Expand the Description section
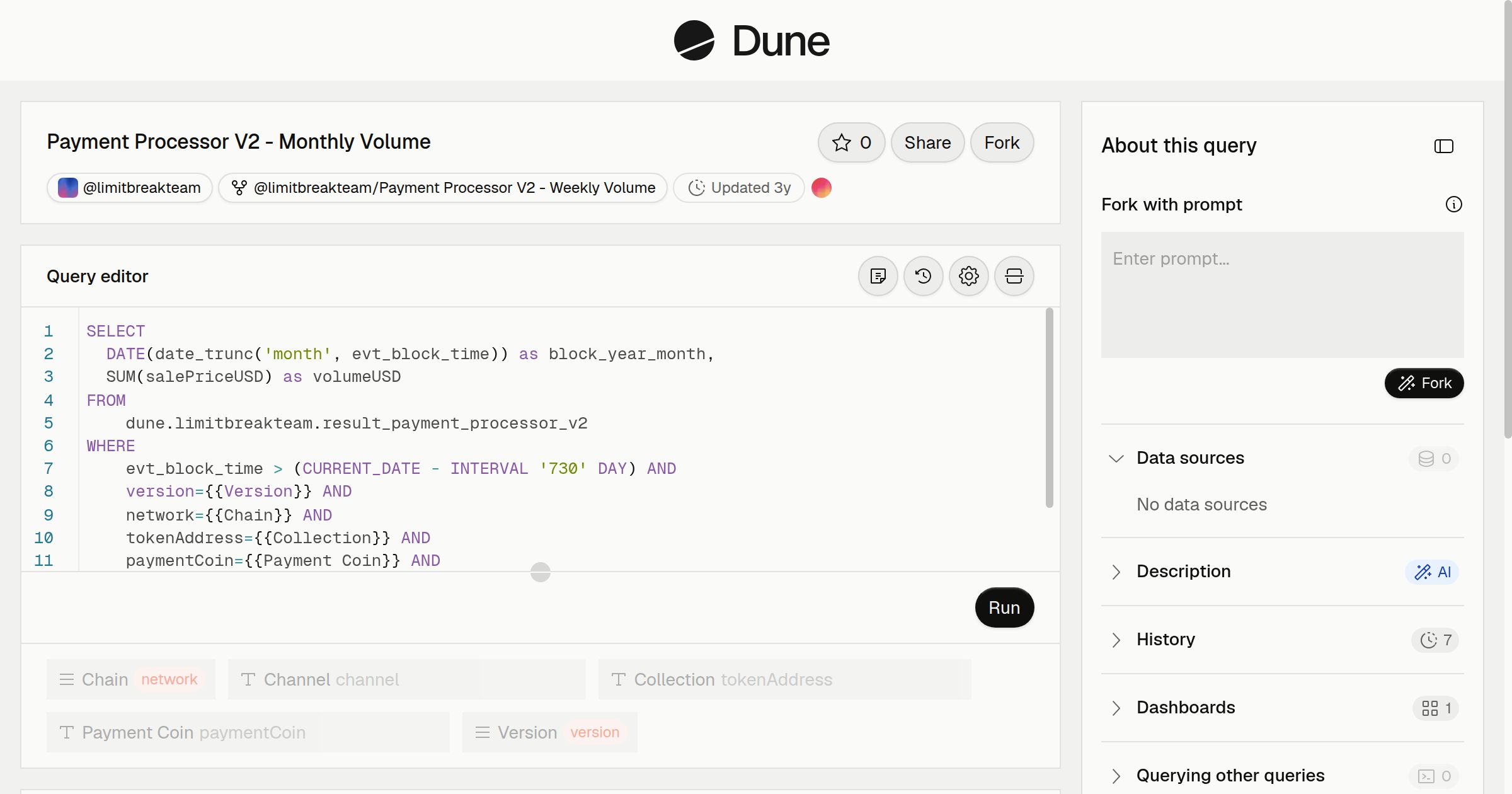The image size is (1512, 794). coord(1116,572)
